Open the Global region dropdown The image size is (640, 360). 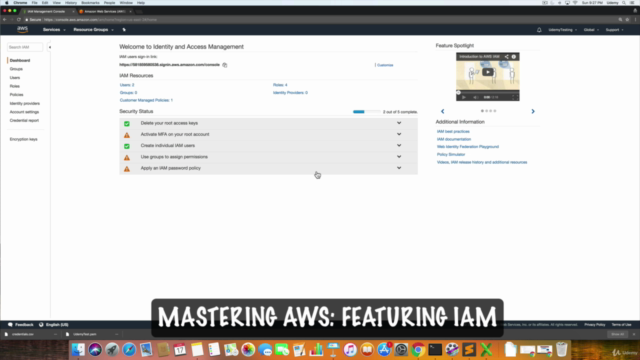(591, 30)
